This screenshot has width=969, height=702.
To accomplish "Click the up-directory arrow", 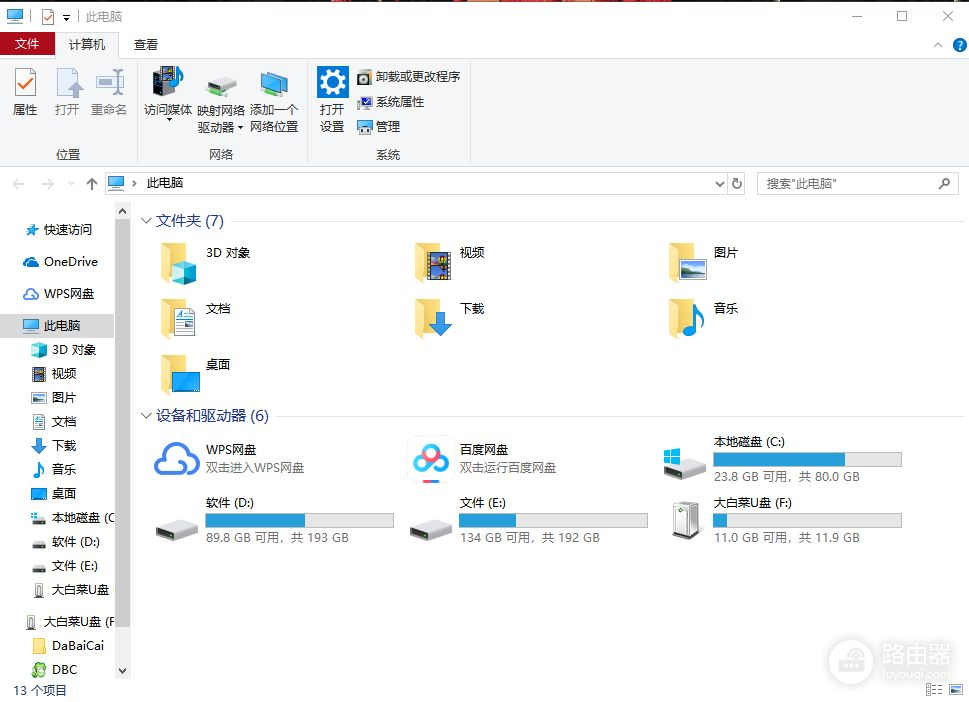I will [92, 184].
